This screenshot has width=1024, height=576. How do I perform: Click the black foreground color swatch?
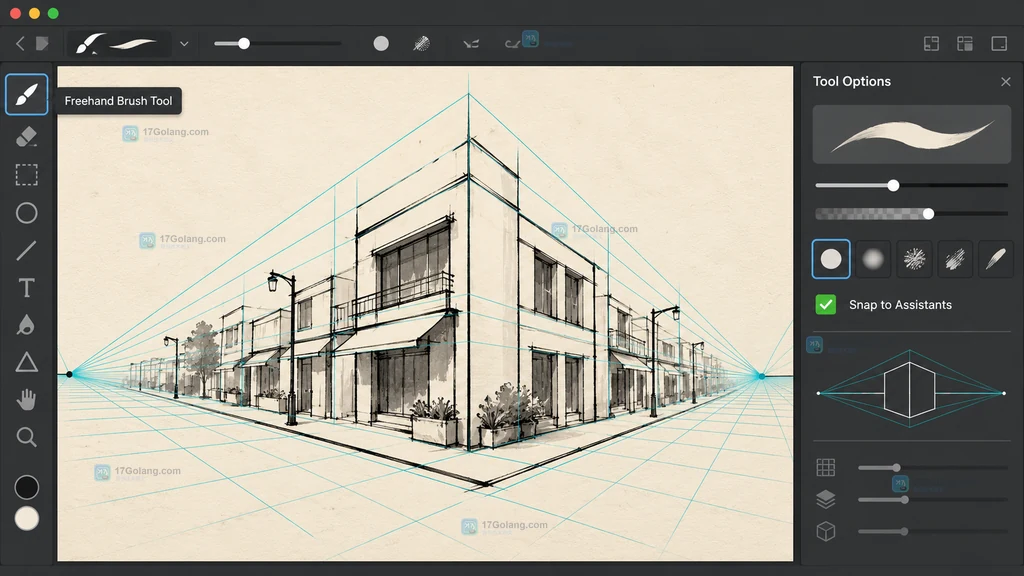pos(27,487)
